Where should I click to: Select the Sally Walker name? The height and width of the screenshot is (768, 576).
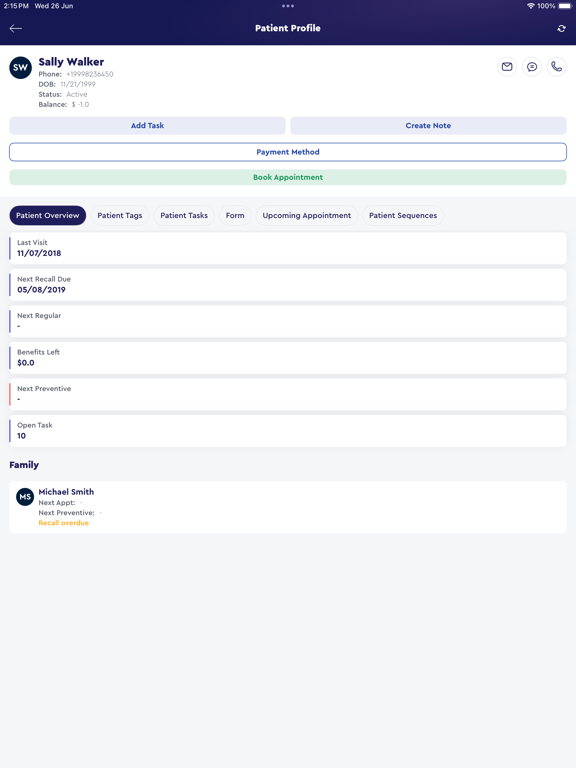[x=71, y=62]
